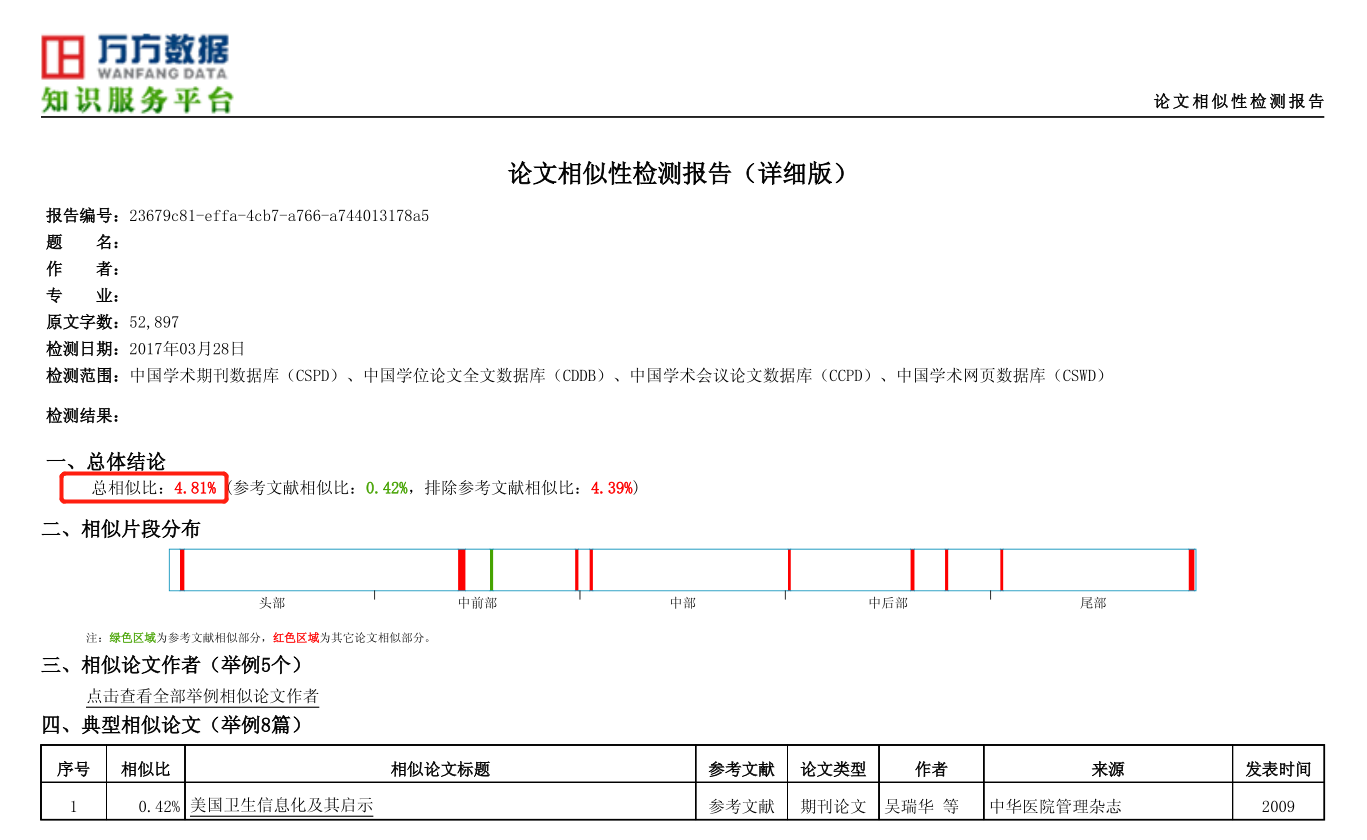Click the highlighted 总相似比 4.81% box
Viewport: 1367px width, 840px height.
(145, 488)
